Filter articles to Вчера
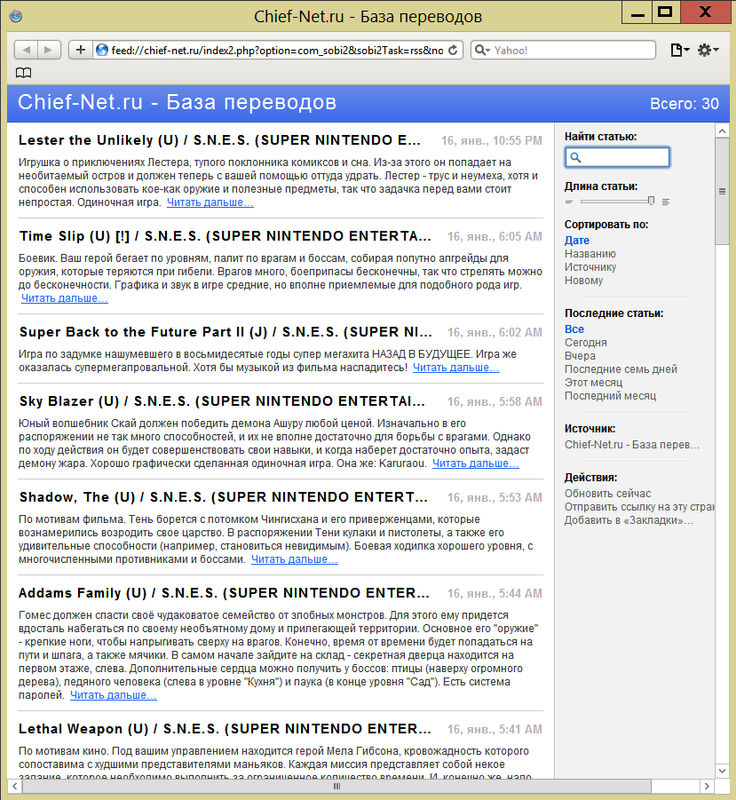The width and height of the screenshot is (736, 800). (x=580, y=356)
